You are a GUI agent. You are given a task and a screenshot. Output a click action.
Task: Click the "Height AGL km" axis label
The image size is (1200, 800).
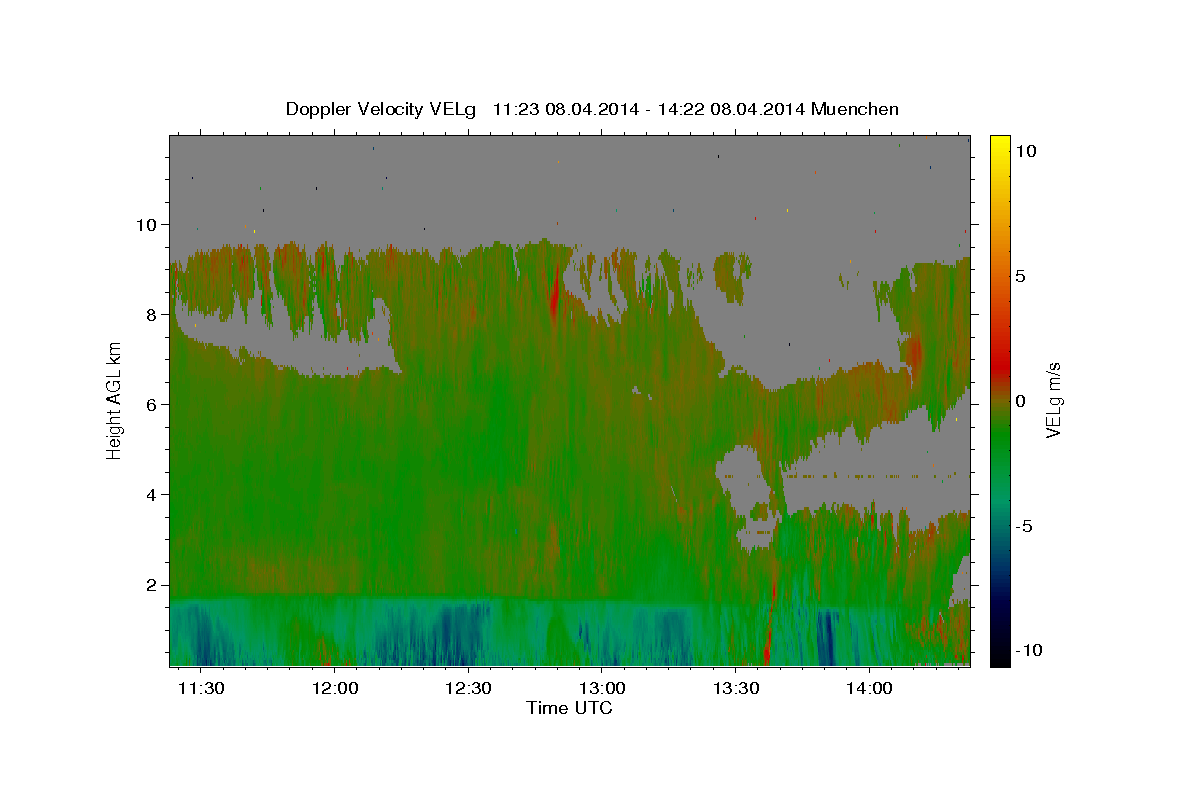114,401
